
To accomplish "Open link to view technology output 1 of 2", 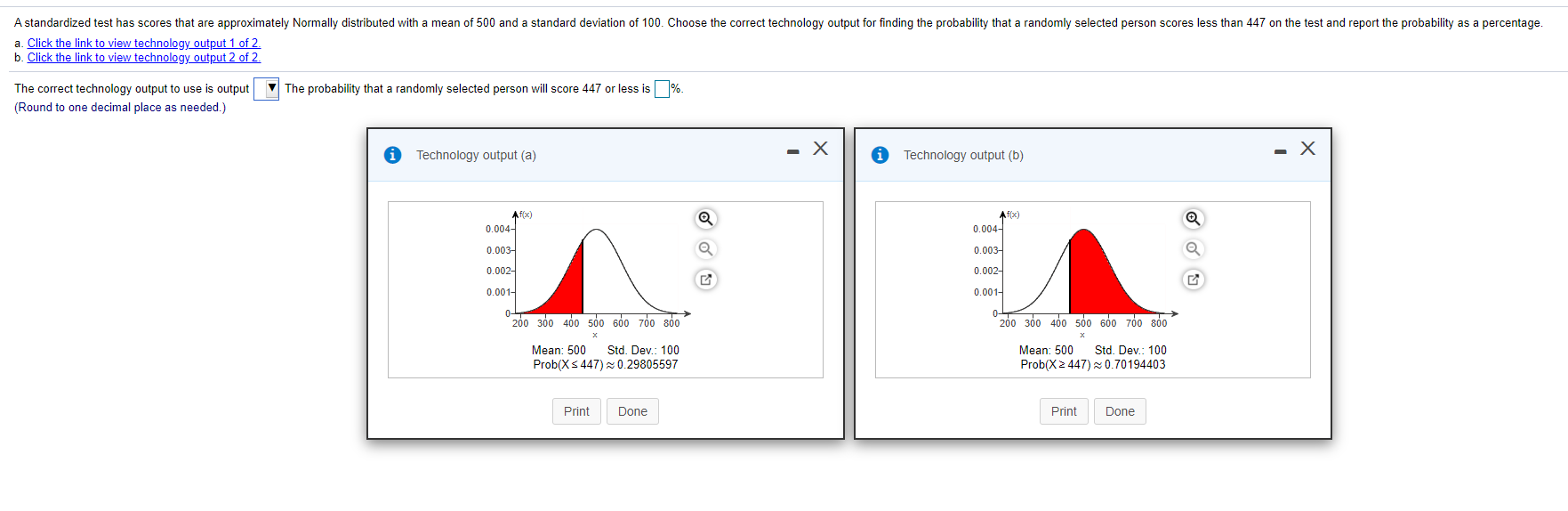I will [x=144, y=43].
